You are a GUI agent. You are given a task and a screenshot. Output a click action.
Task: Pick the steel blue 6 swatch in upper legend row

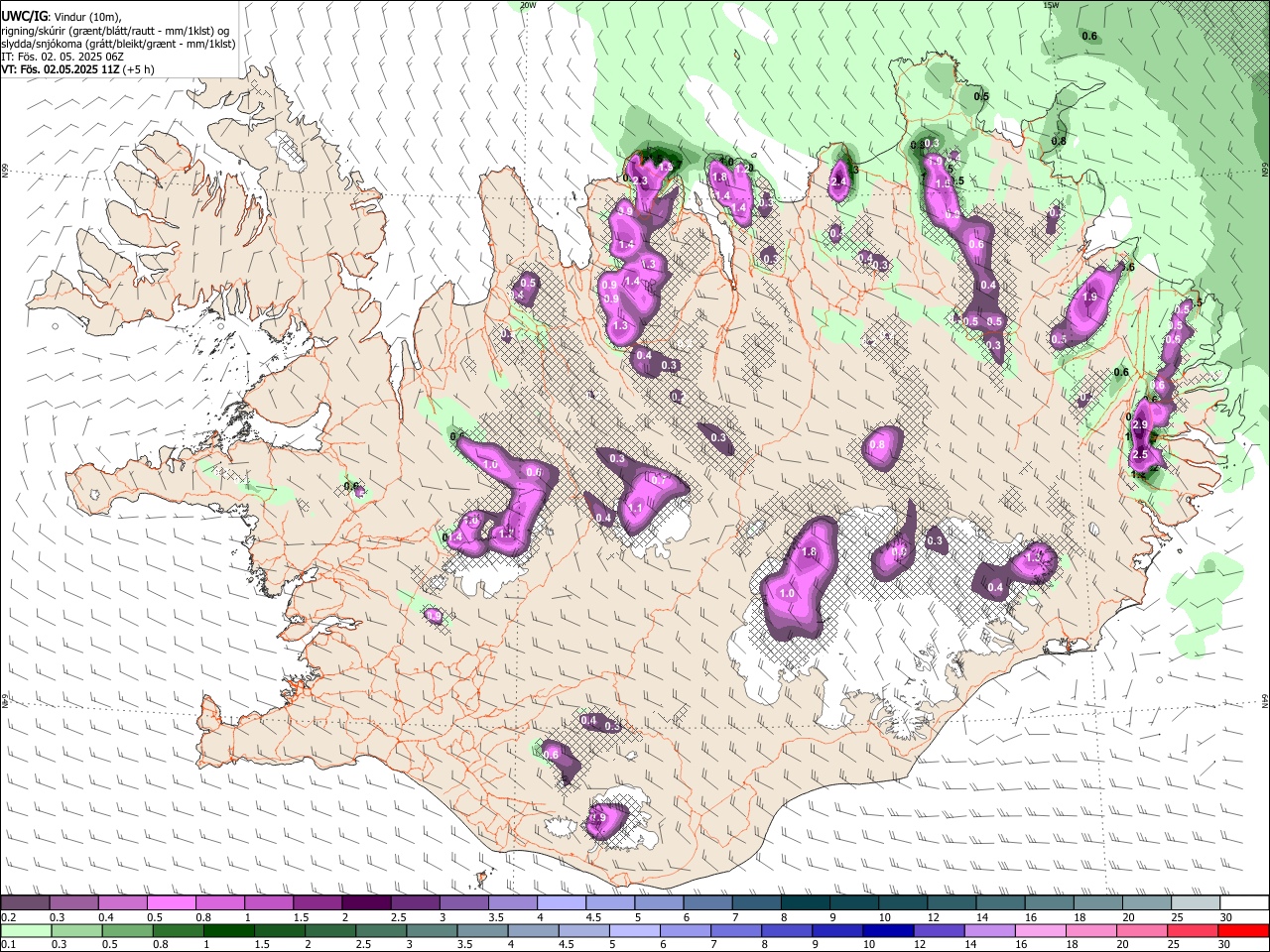[x=707, y=903]
